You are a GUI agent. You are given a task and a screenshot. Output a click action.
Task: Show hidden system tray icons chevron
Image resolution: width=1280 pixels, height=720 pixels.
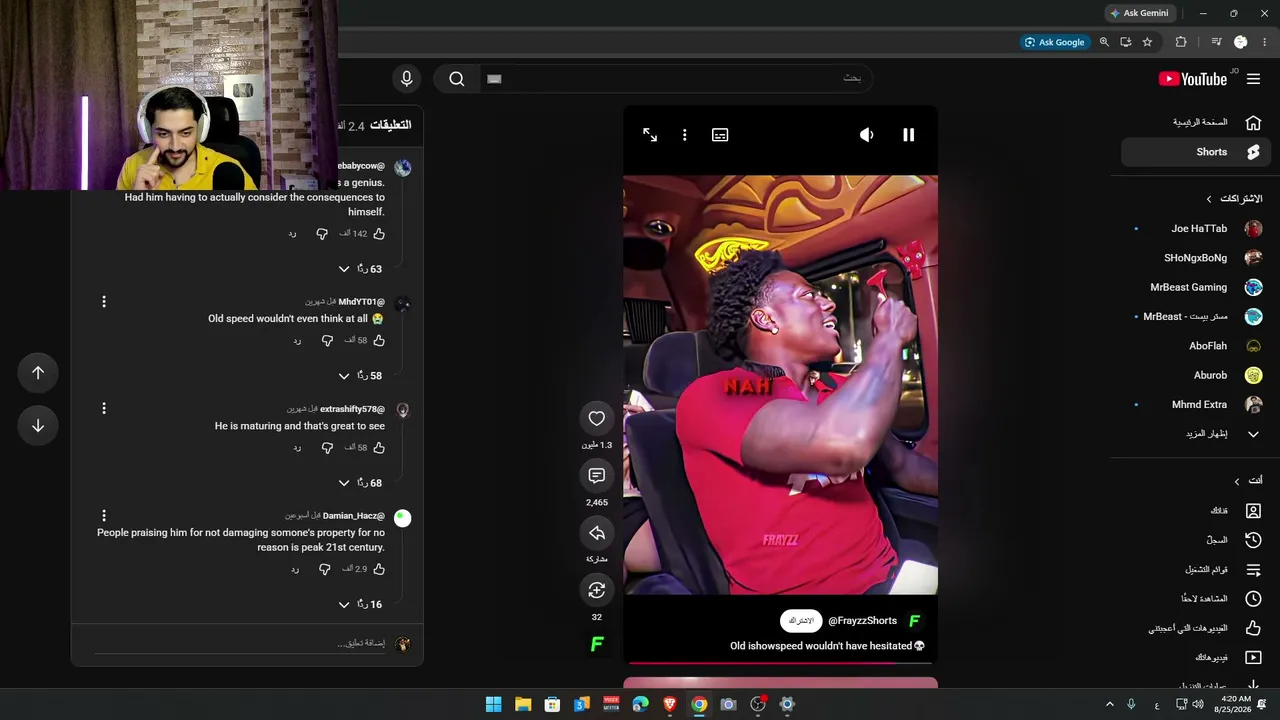pyautogui.click(x=1109, y=704)
